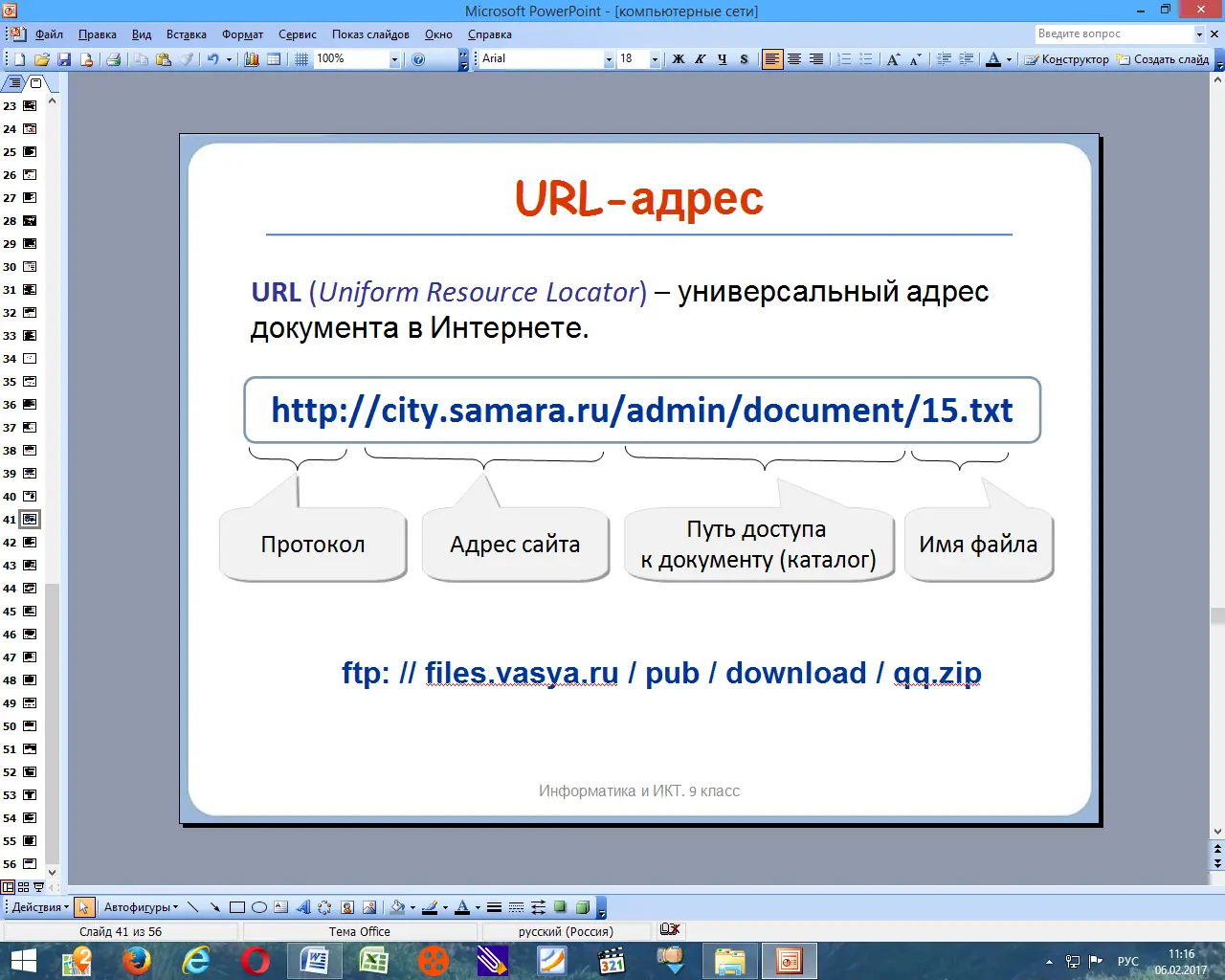1225x980 pixels.
Task: Select the Rectangle shape tool
Action: [237, 907]
